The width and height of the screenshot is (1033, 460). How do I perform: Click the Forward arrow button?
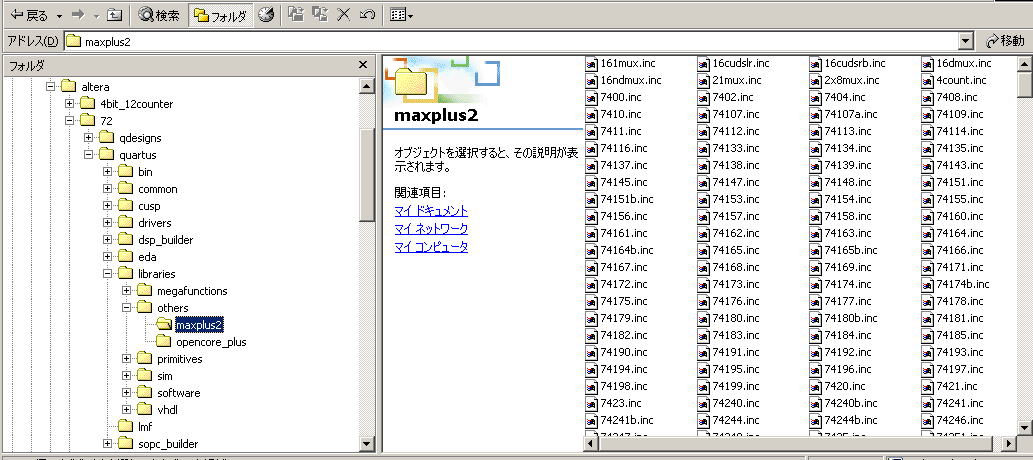[x=78, y=15]
